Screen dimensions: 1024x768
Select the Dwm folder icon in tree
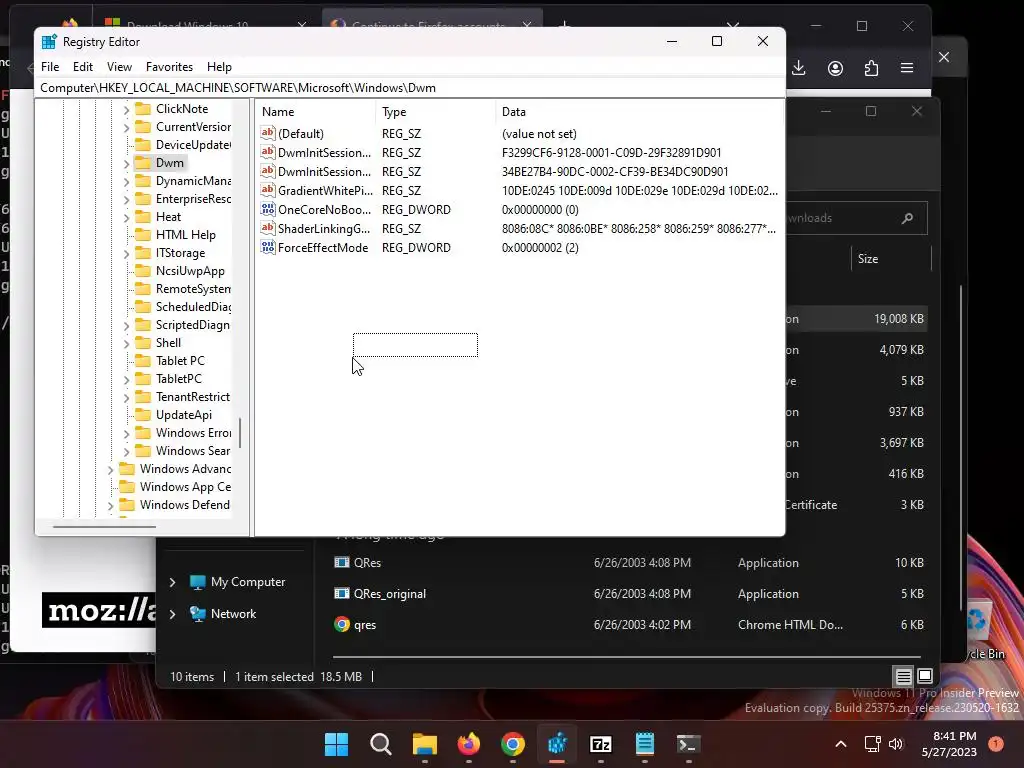click(x=142, y=163)
